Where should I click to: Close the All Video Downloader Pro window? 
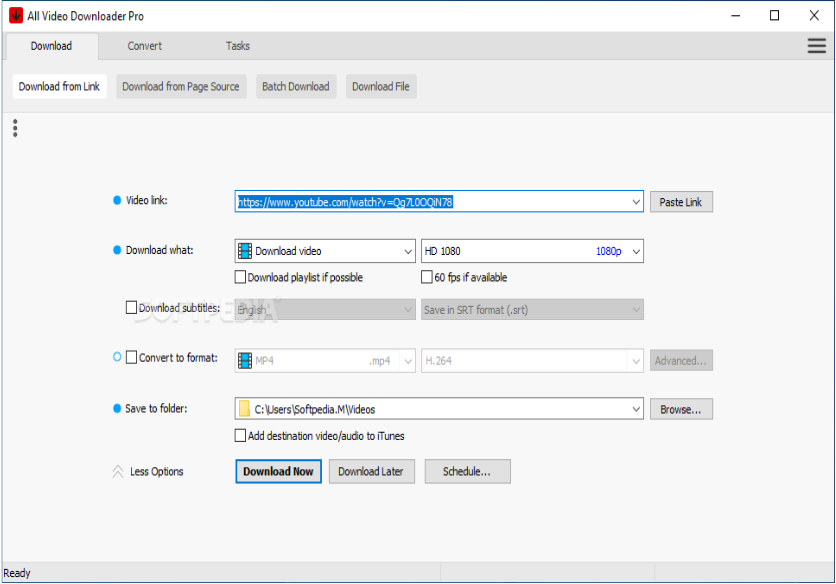[x=814, y=15]
